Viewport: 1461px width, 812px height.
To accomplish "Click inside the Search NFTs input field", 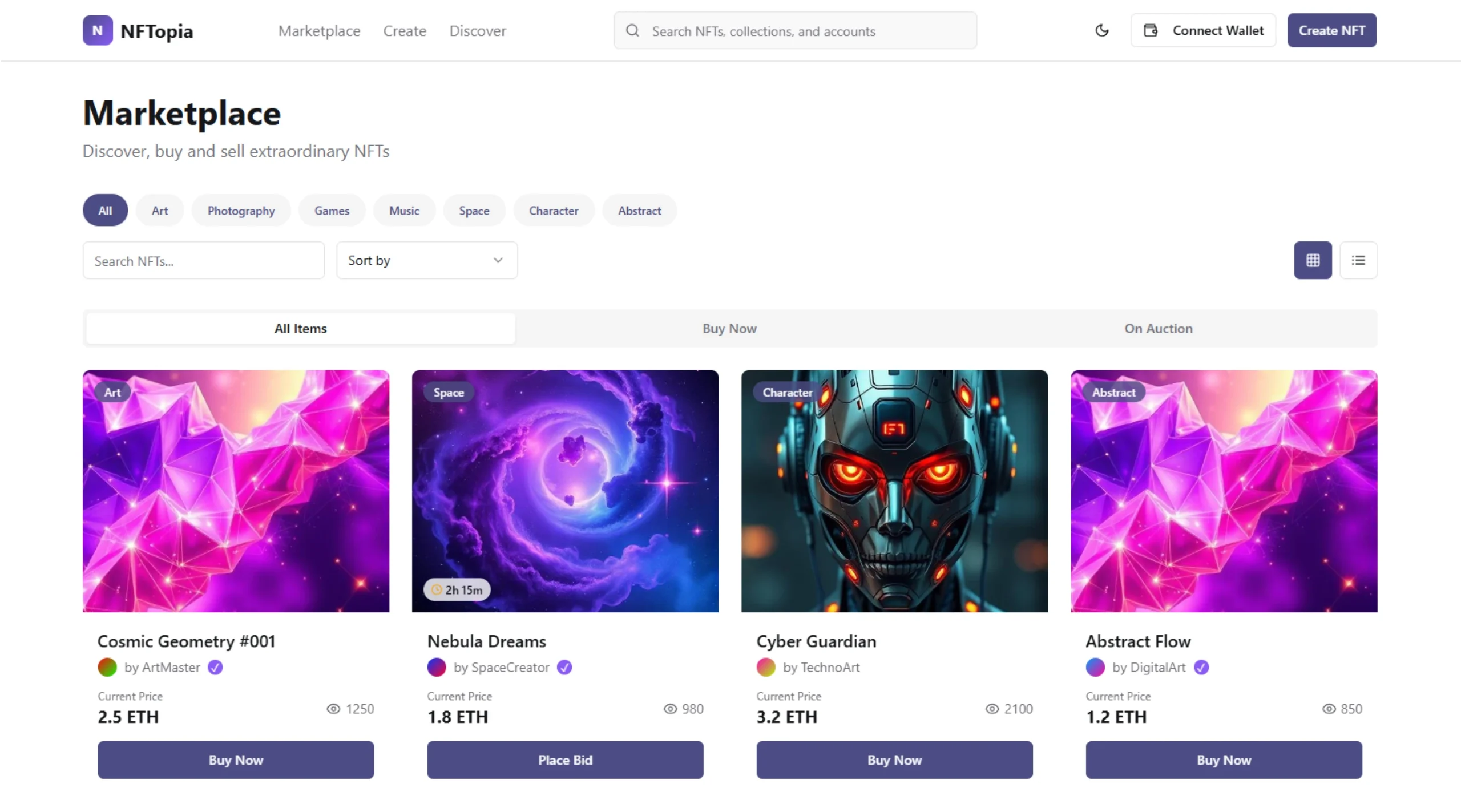I will coord(203,260).
